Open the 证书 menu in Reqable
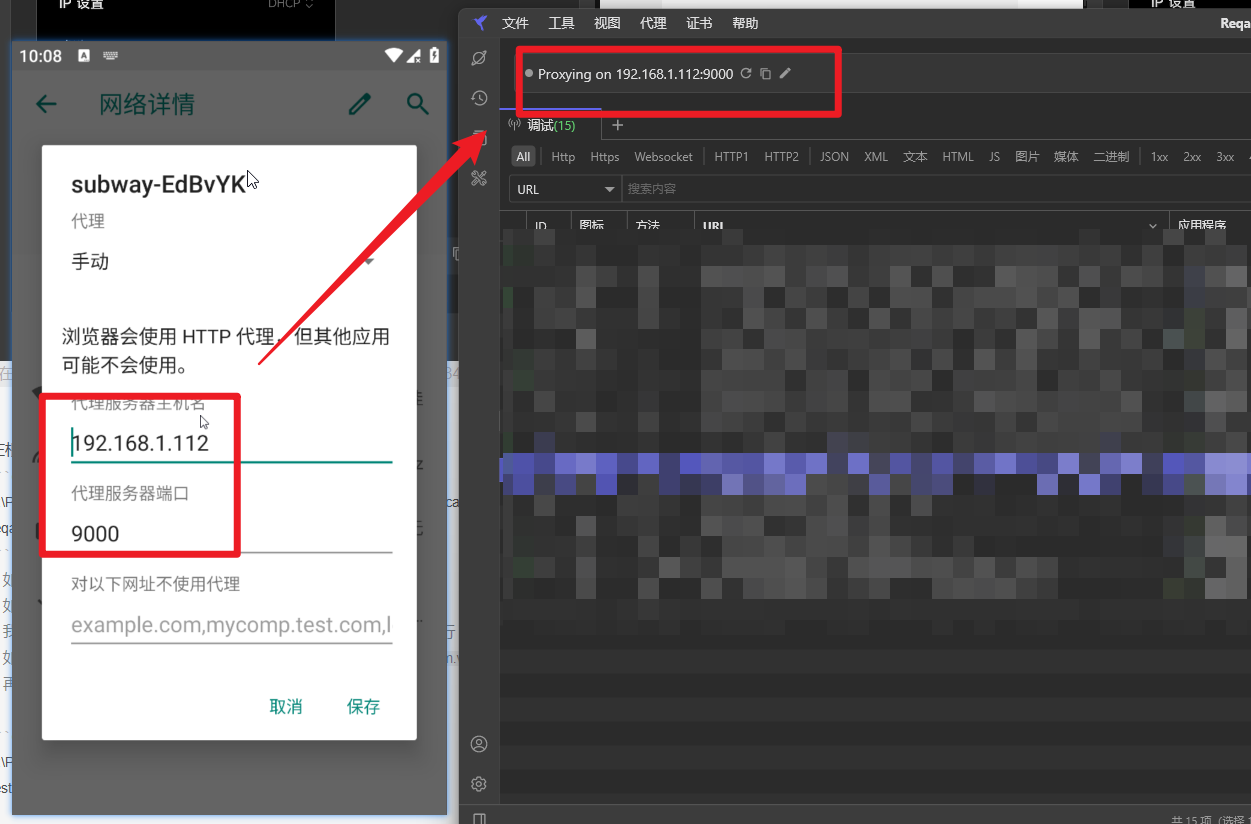 coord(699,23)
